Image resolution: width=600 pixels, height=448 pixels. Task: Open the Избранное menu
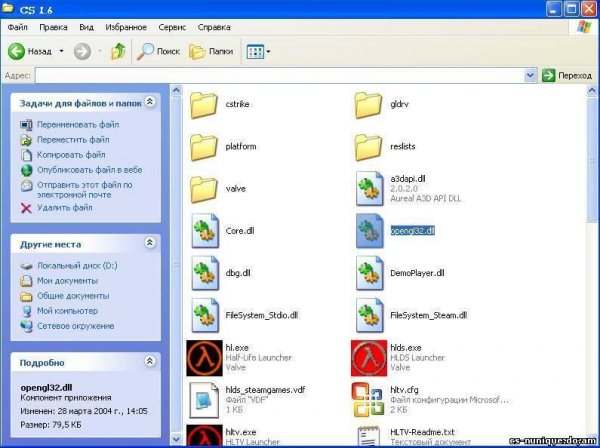126,27
